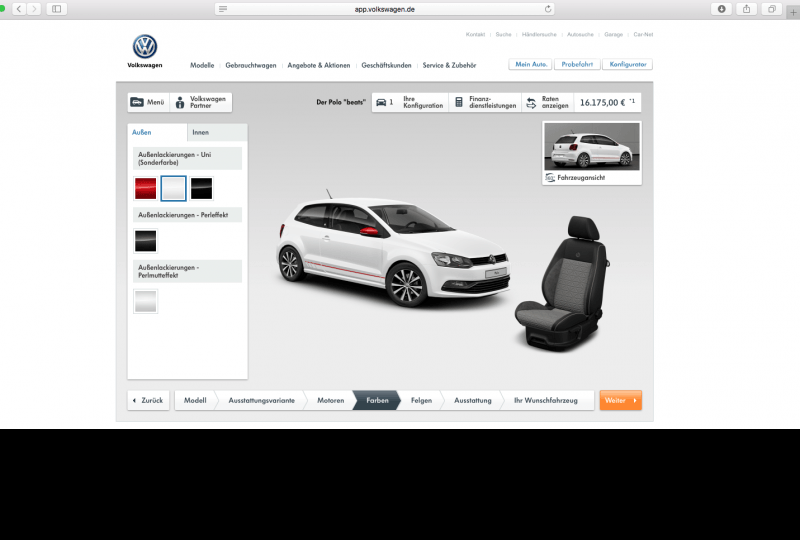Screen dimensions: 800x540
Task: Select the red Uni paint swatch
Action: tap(145, 188)
